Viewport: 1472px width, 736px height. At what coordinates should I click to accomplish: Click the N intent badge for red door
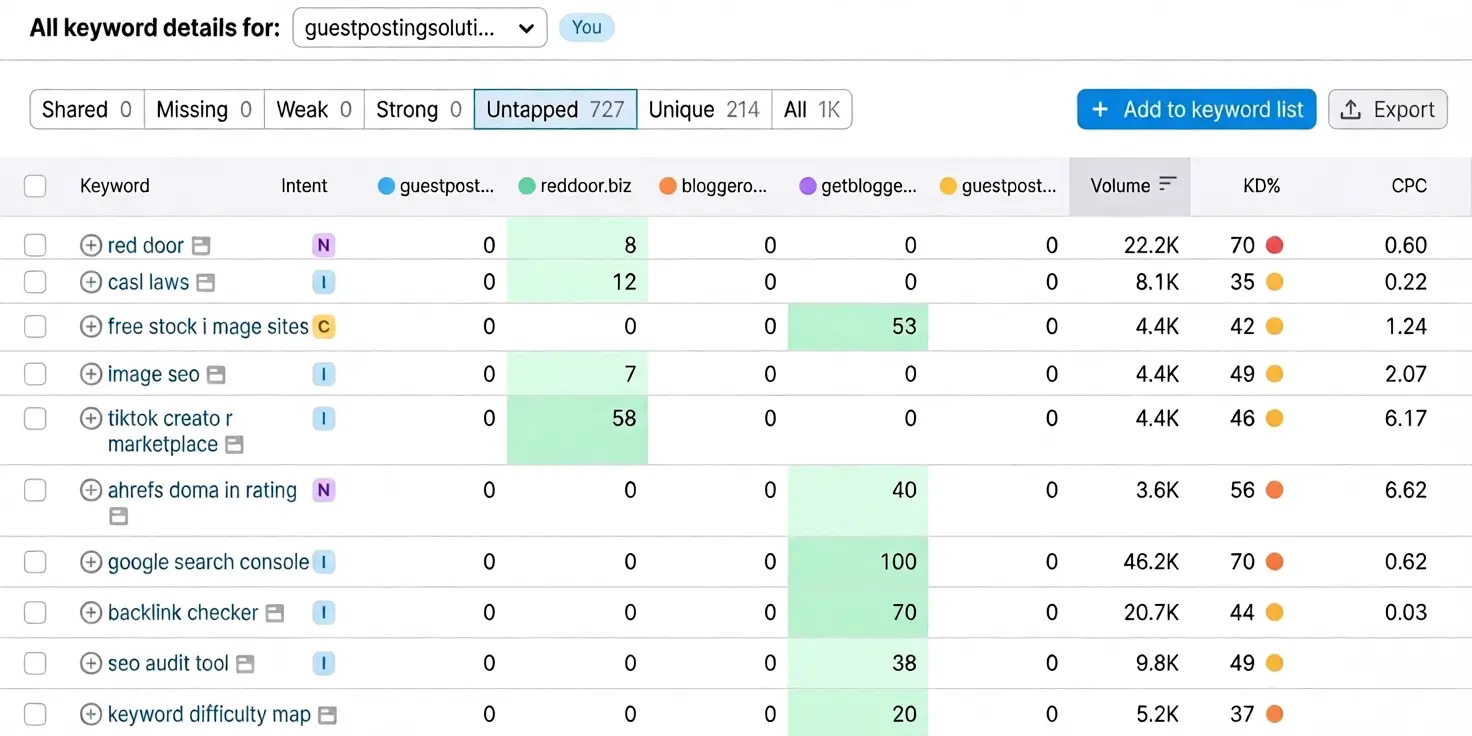pyautogui.click(x=323, y=244)
